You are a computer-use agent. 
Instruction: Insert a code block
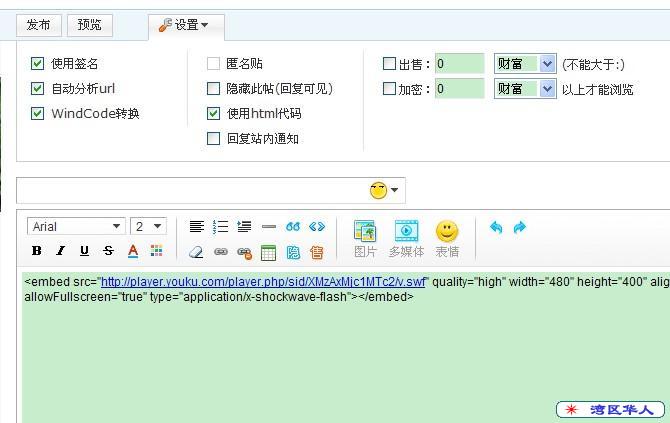pyautogui.click(x=317, y=226)
